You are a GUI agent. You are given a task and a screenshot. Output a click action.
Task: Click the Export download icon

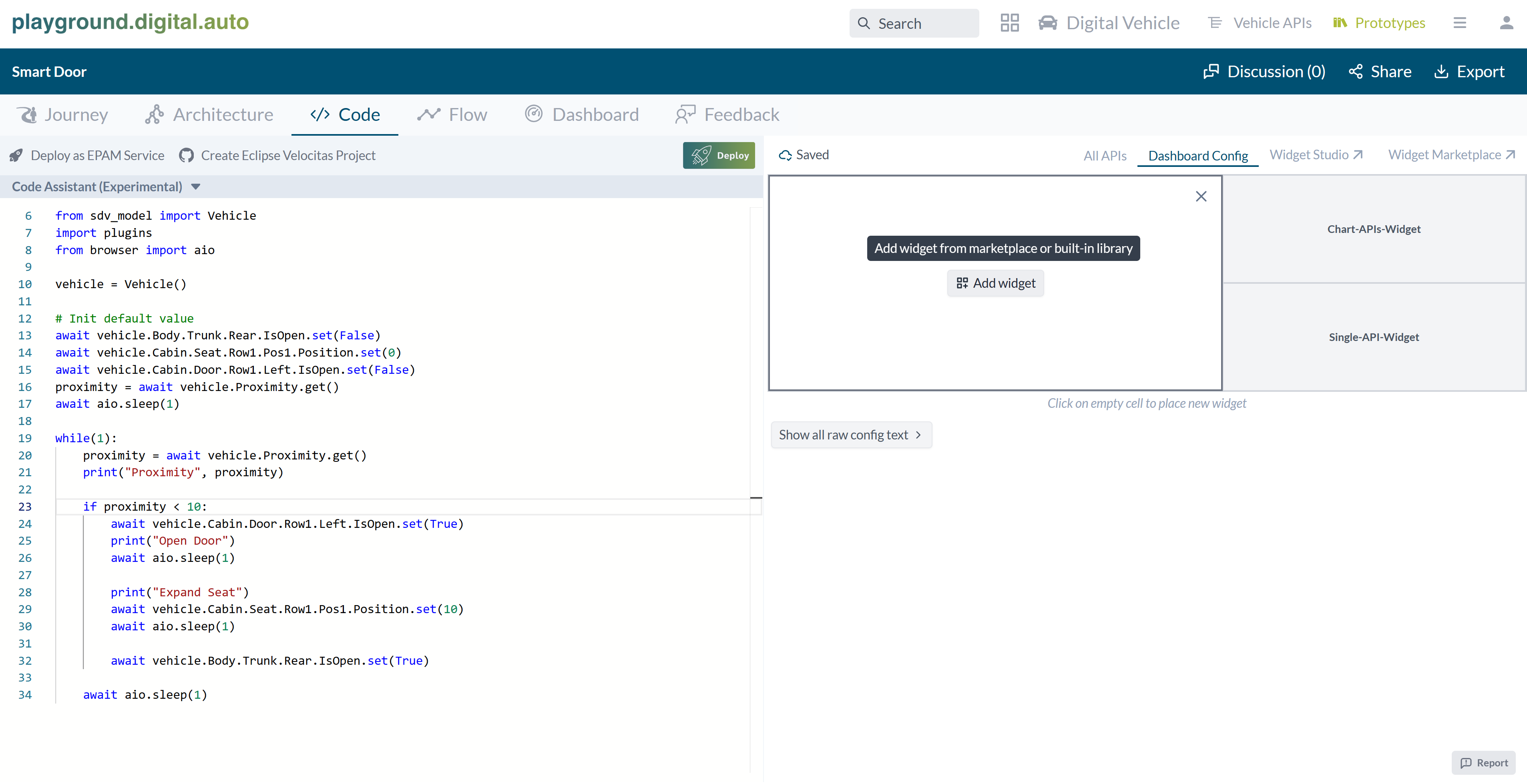(x=1441, y=72)
